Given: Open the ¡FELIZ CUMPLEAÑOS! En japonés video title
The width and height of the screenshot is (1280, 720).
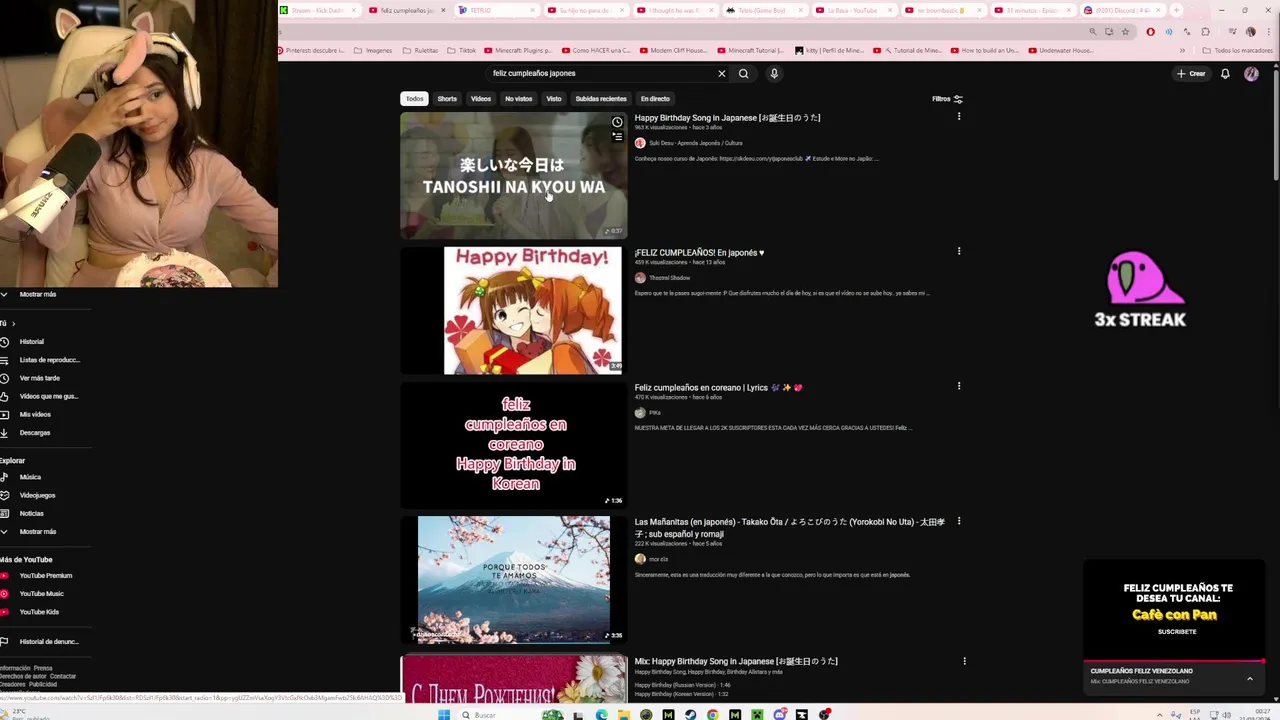Looking at the screenshot, I should (699, 253).
